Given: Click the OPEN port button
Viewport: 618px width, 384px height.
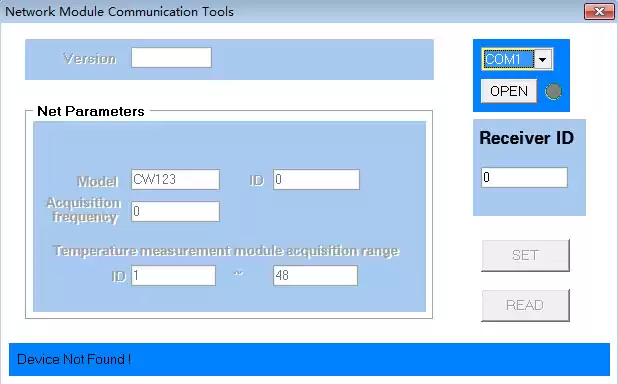Looking at the screenshot, I should pyautogui.click(x=509, y=91).
